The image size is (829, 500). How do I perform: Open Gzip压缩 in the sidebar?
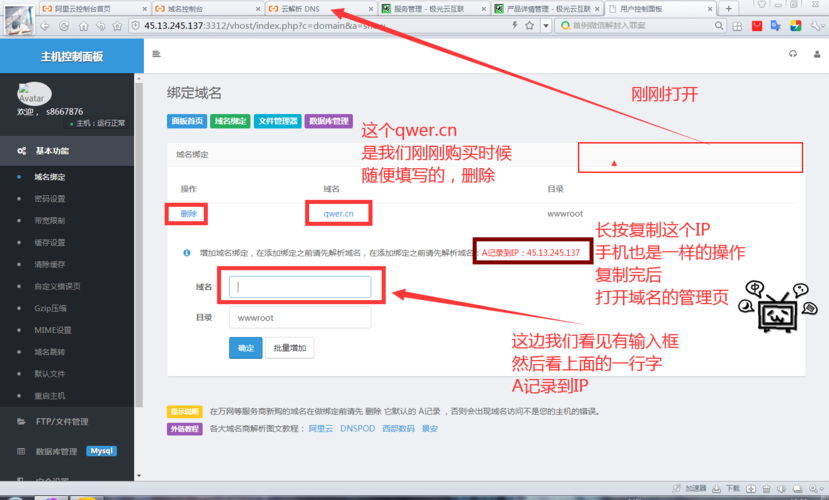click(50, 308)
